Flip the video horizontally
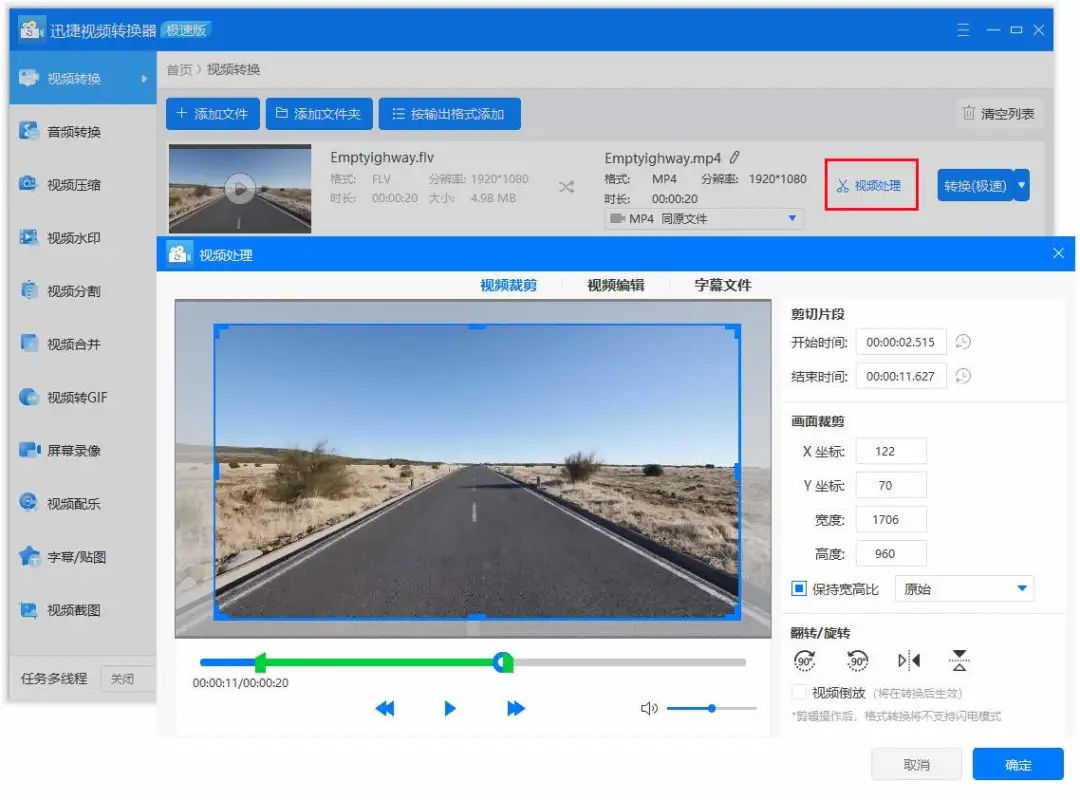Screen dimensions: 1080x800 909,660
